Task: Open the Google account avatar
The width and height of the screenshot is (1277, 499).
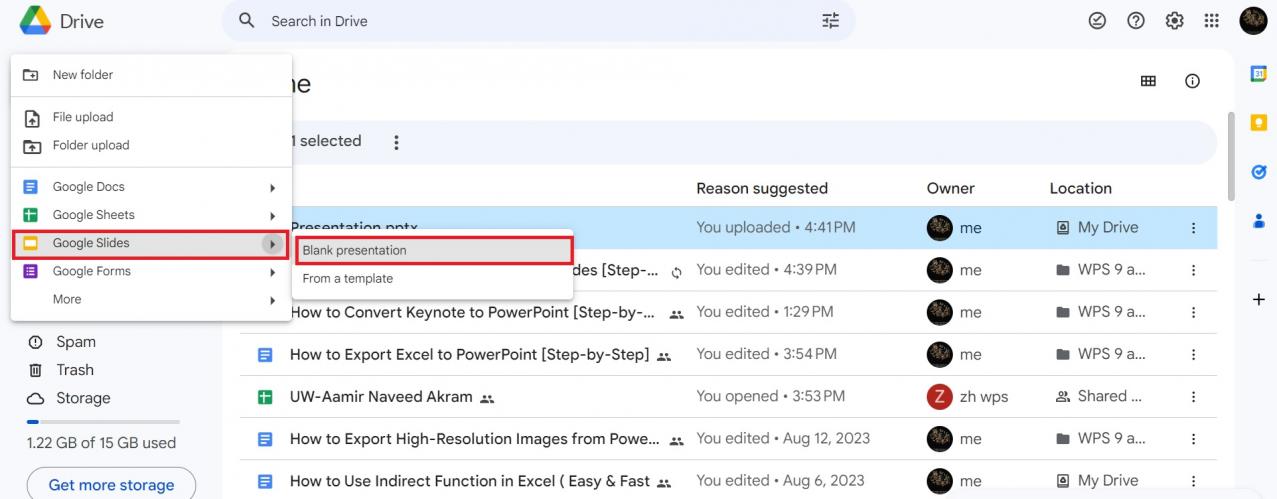Action: [1253, 21]
